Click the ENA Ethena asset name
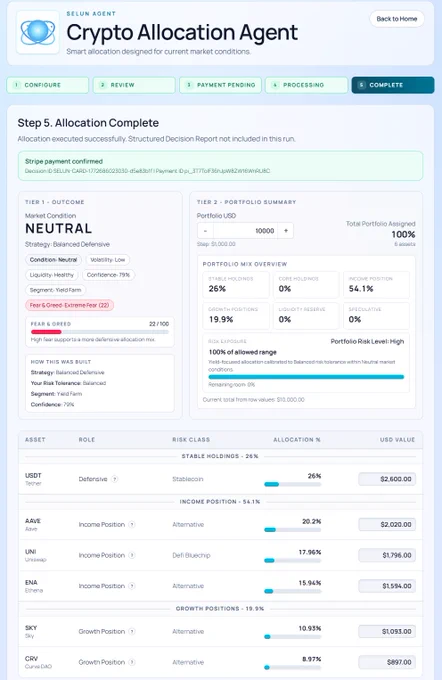The image size is (442, 680). click(34, 586)
